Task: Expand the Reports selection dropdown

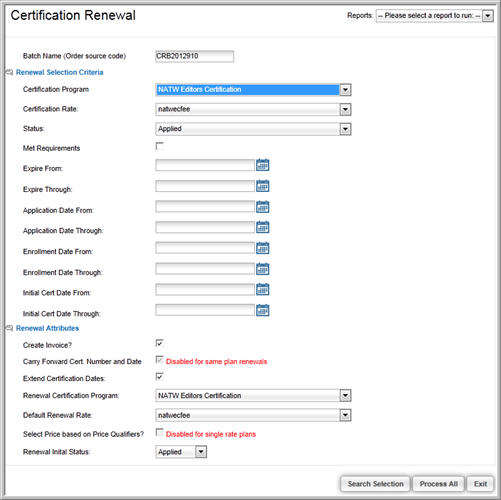Action: (488, 16)
